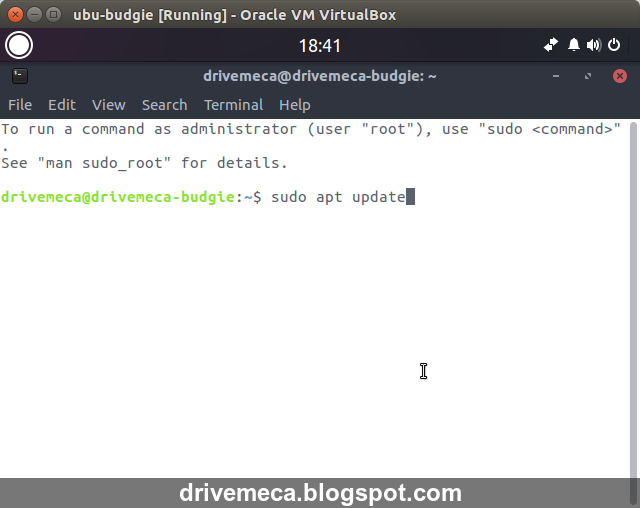
Task: Click the 'See "man sudo_root" for details.' line
Action: tap(144, 163)
